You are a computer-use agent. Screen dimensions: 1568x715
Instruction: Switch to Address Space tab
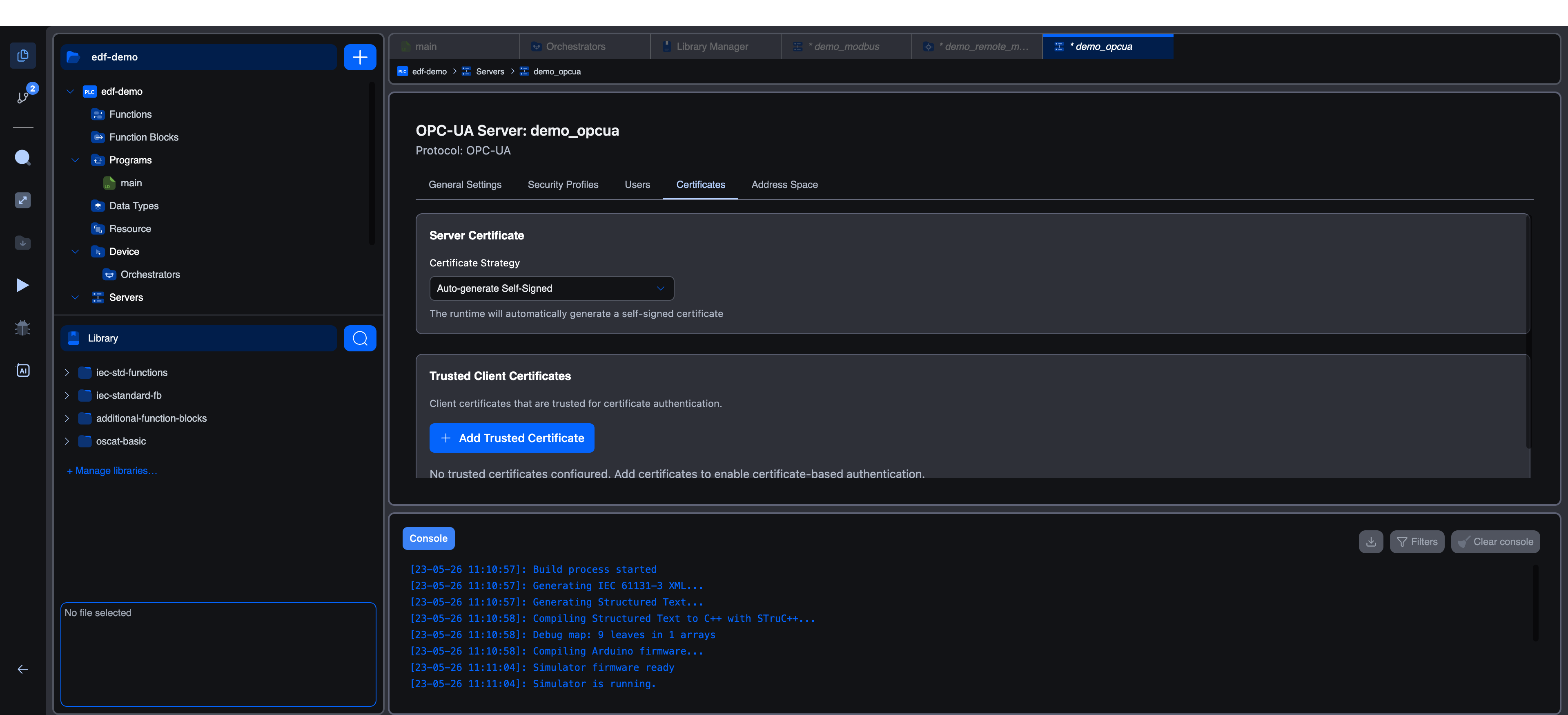click(x=784, y=185)
